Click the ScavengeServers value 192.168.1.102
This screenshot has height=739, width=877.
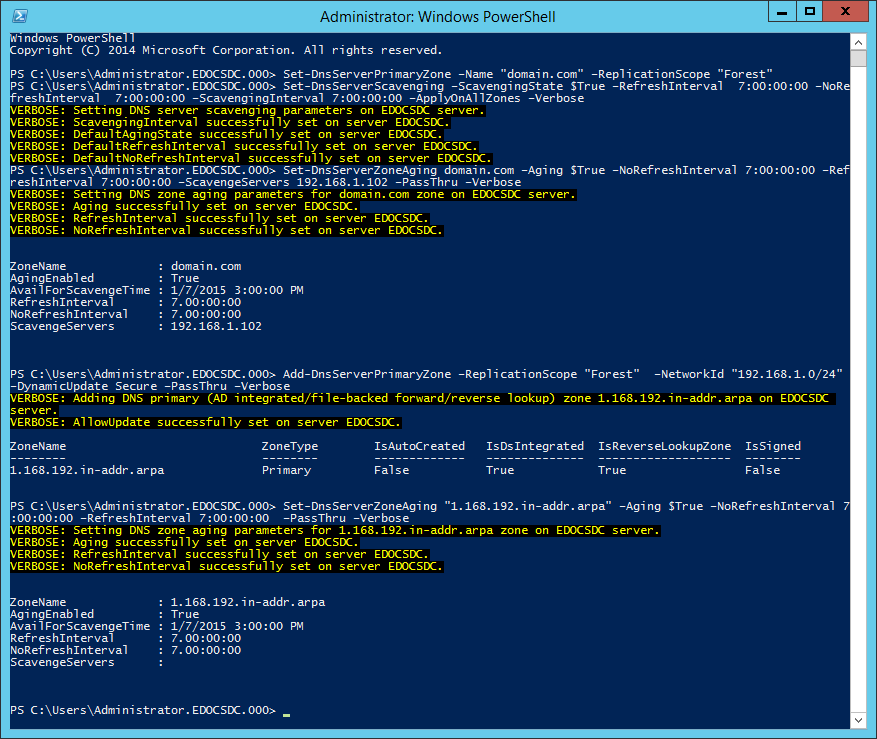tap(216, 326)
